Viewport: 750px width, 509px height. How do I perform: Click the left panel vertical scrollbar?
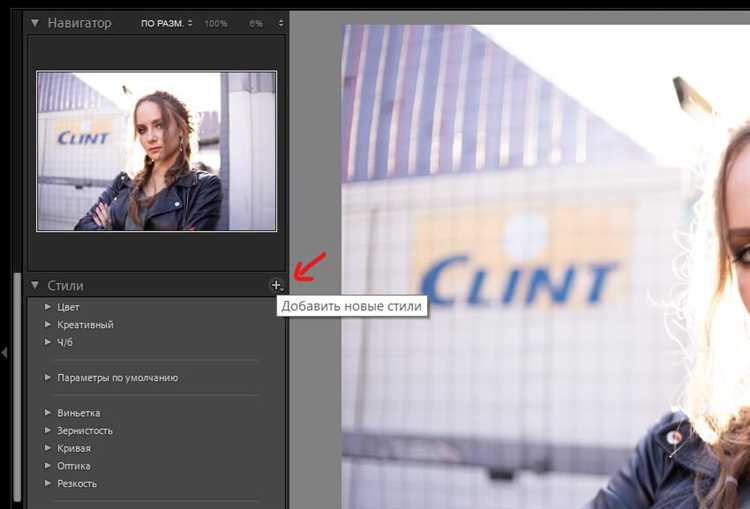17,387
